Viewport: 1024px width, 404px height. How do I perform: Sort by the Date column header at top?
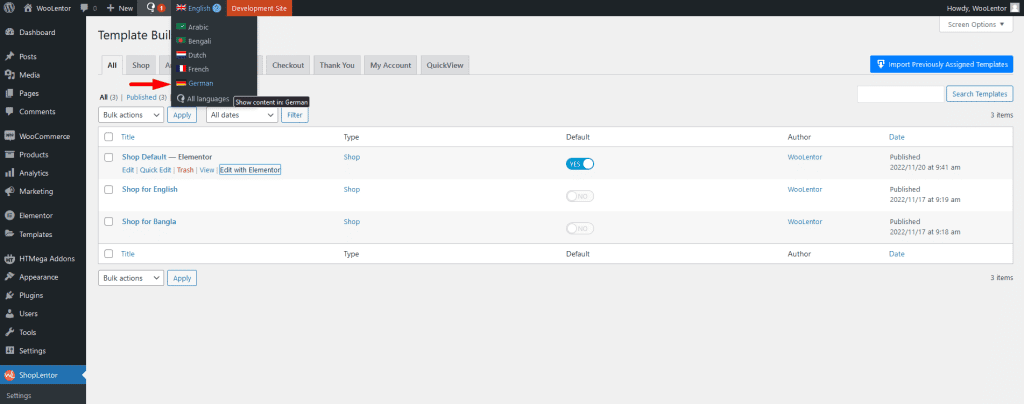897,137
